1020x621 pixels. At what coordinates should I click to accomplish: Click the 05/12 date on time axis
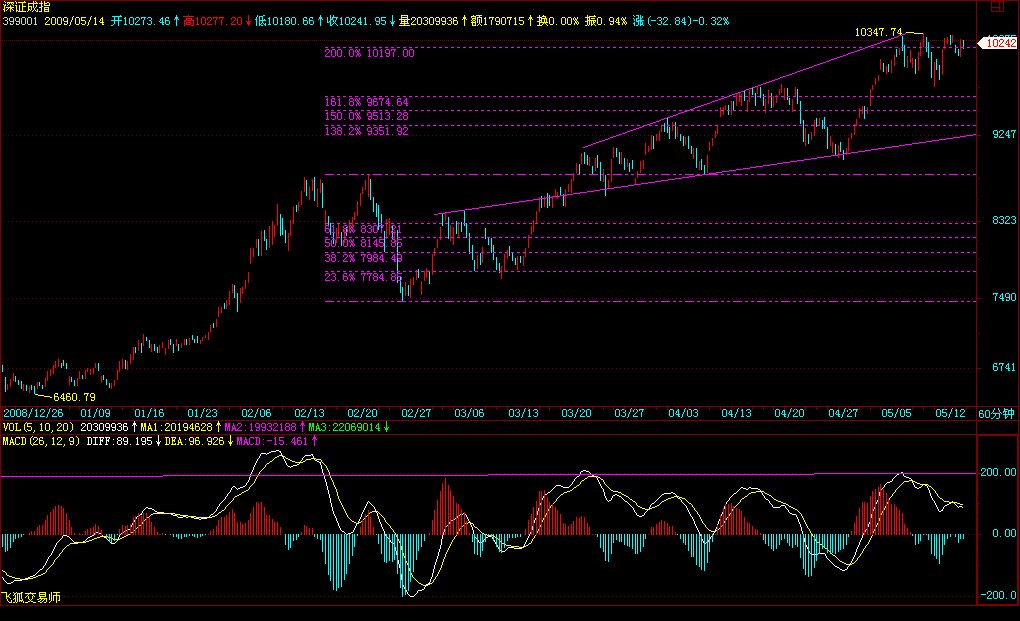click(950, 414)
